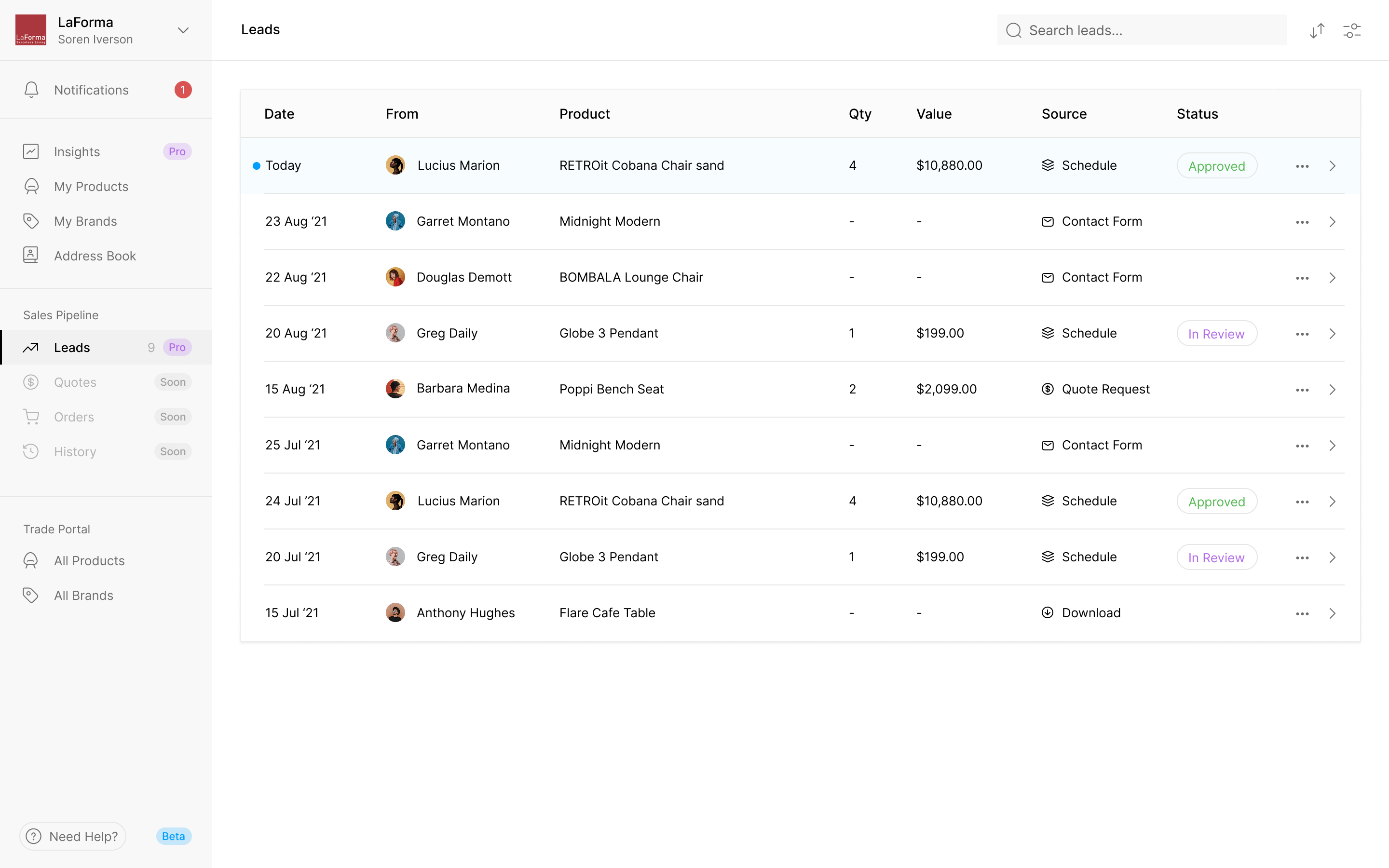Image resolution: width=1389 pixels, height=868 pixels.
Task: Click the In Review status on 20 Aug lead
Action: coord(1217,334)
